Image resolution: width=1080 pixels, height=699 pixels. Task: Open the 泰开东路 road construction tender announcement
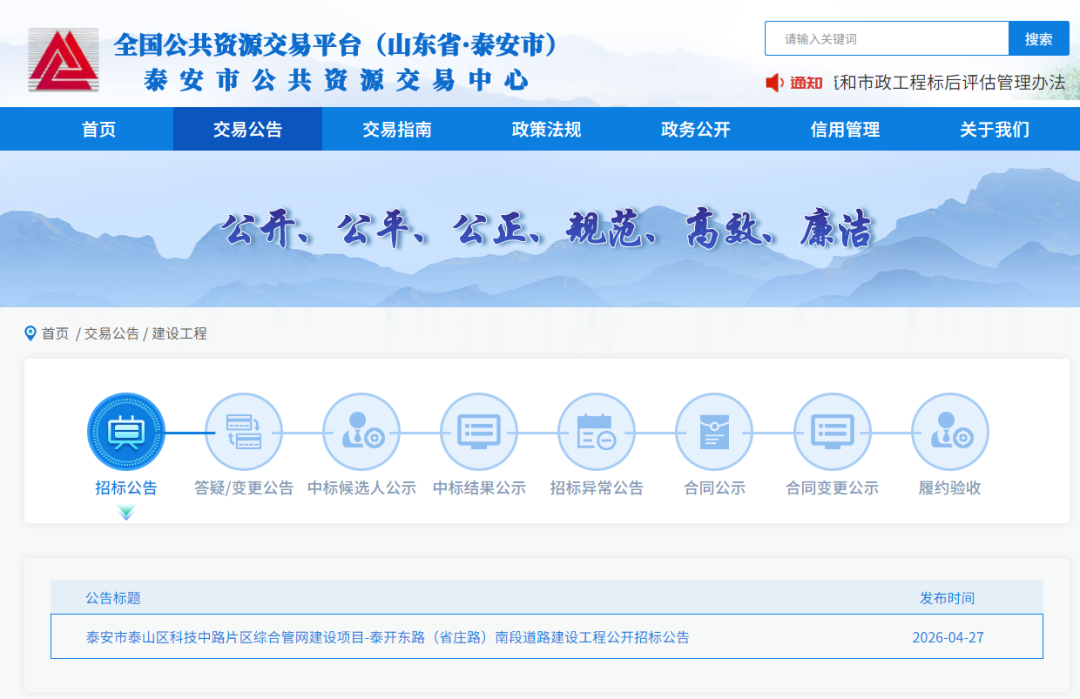(x=388, y=637)
